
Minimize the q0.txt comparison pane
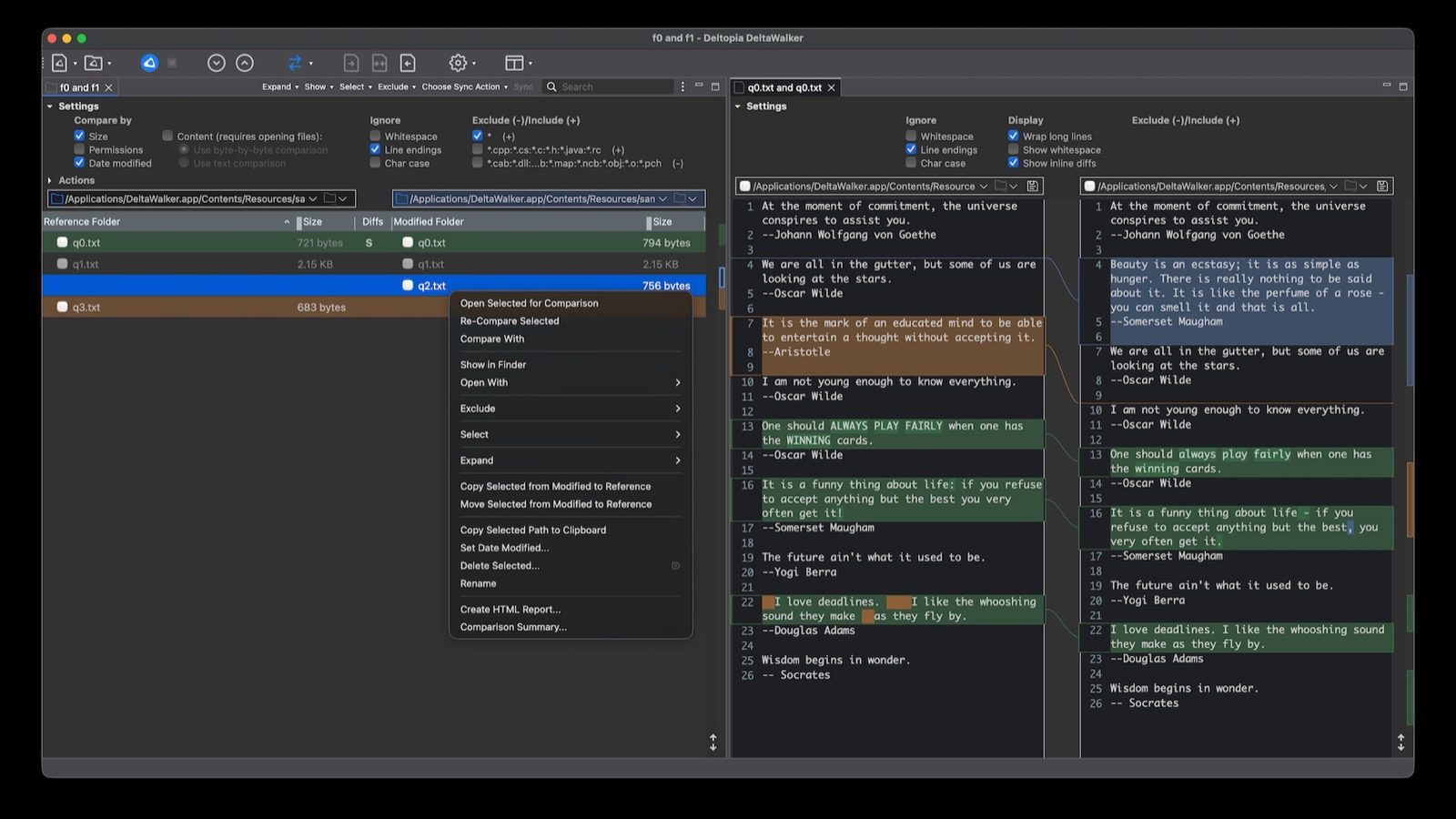coord(1387,86)
